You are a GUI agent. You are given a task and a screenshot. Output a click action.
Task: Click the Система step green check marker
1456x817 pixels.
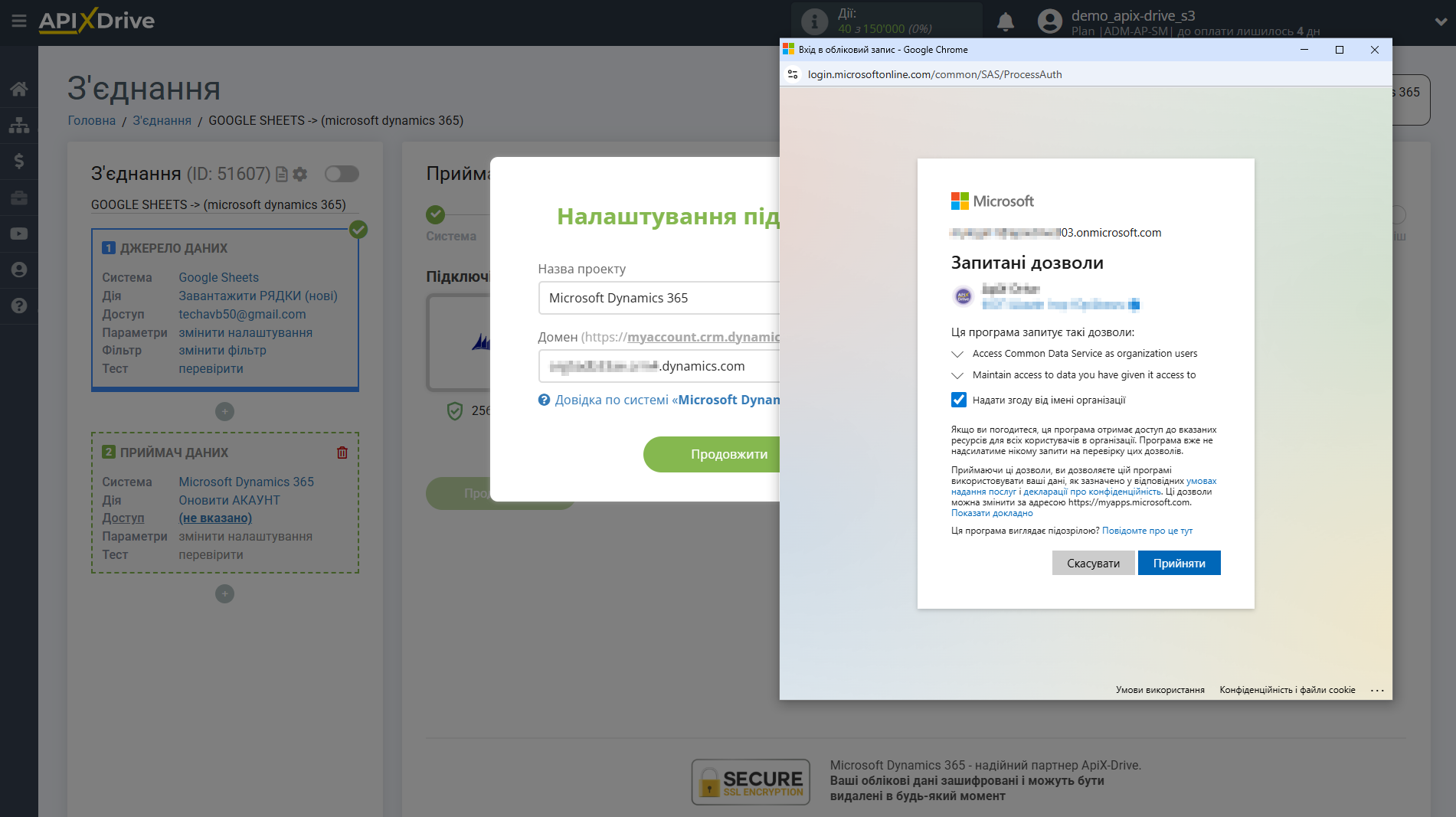(436, 214)
